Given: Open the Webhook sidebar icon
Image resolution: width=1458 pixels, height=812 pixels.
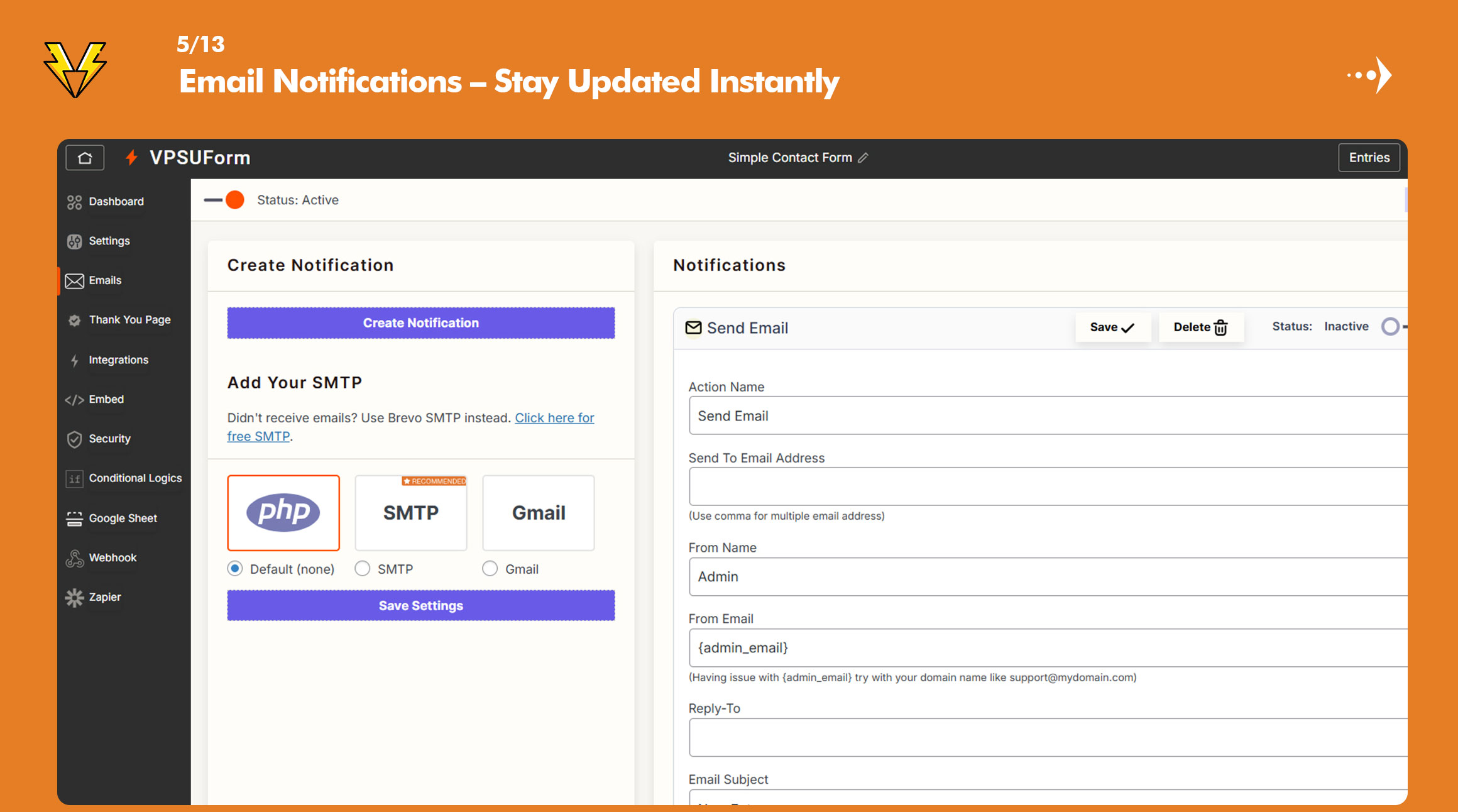Looking at the screenshot, I should (74, 557).
